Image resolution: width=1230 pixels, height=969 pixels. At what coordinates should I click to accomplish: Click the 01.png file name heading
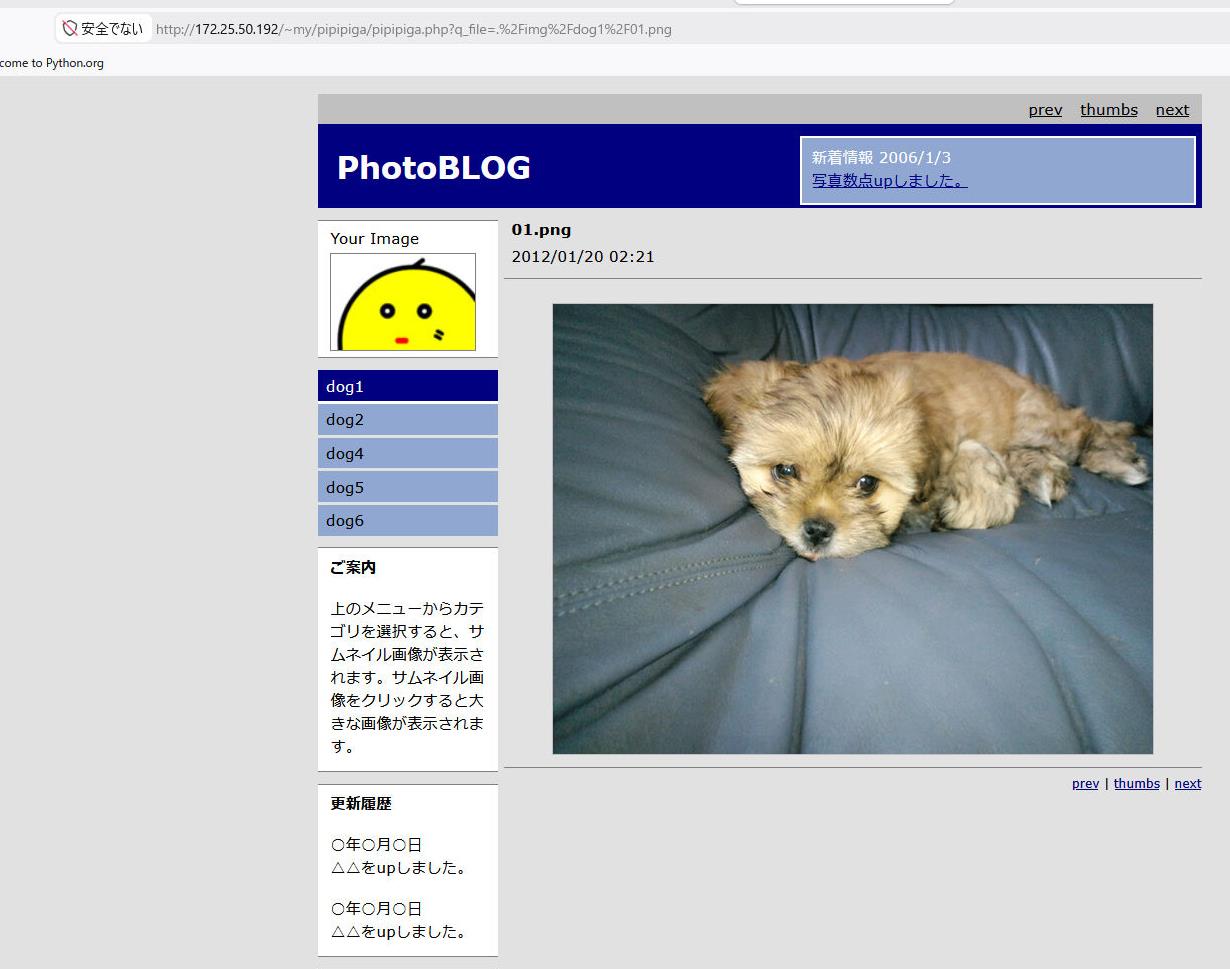(x=541, y=230)
